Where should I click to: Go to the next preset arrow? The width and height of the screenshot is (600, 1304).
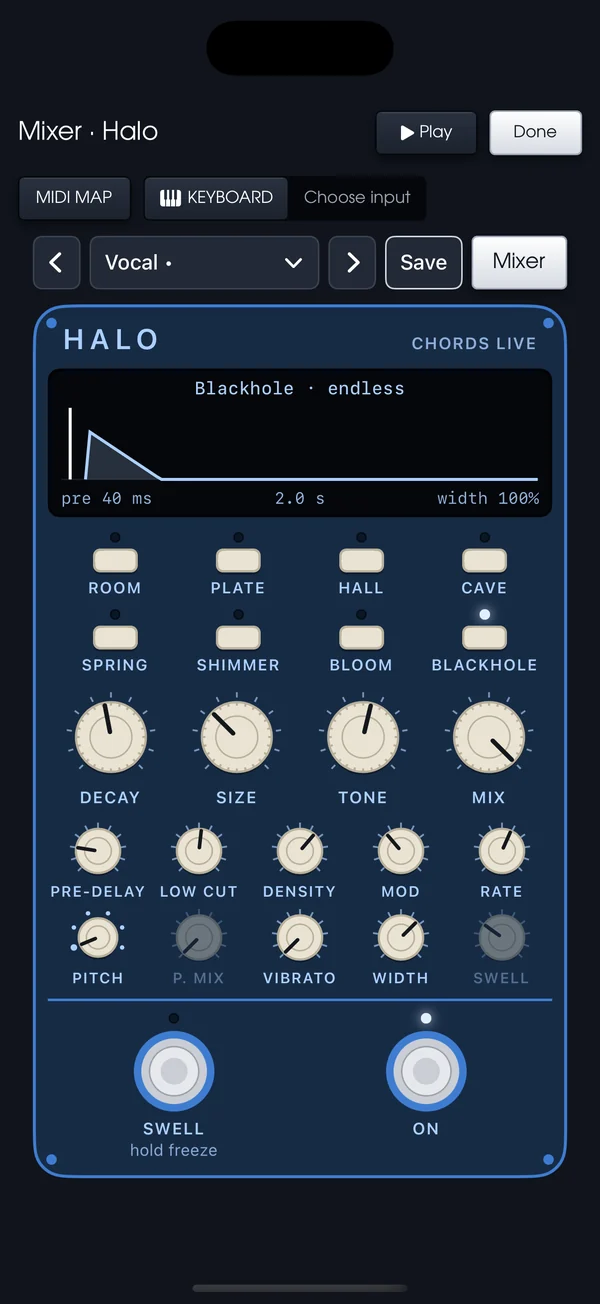352,263
